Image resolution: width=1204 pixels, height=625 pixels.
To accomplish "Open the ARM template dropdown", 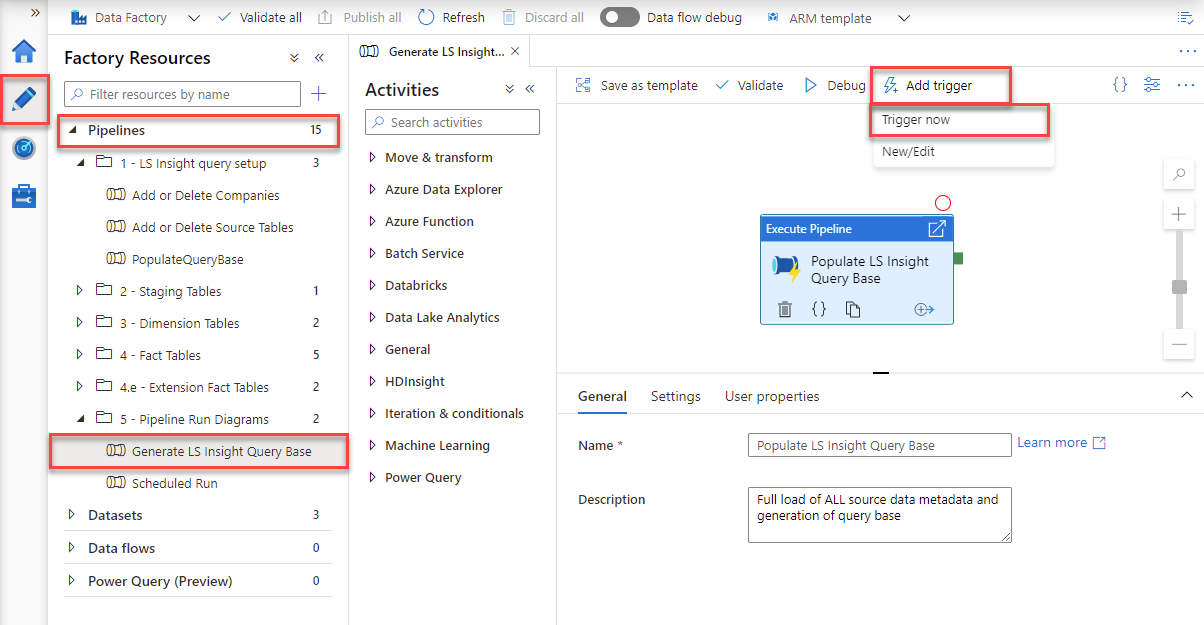I will click(904, 18).
